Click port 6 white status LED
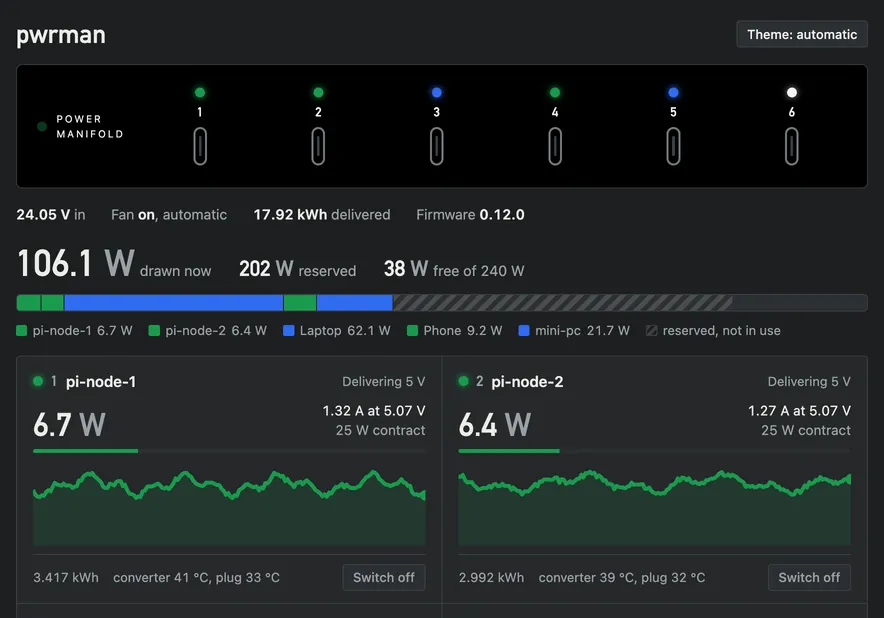Viewport: 884px width, 618px height. click(792, 92)
